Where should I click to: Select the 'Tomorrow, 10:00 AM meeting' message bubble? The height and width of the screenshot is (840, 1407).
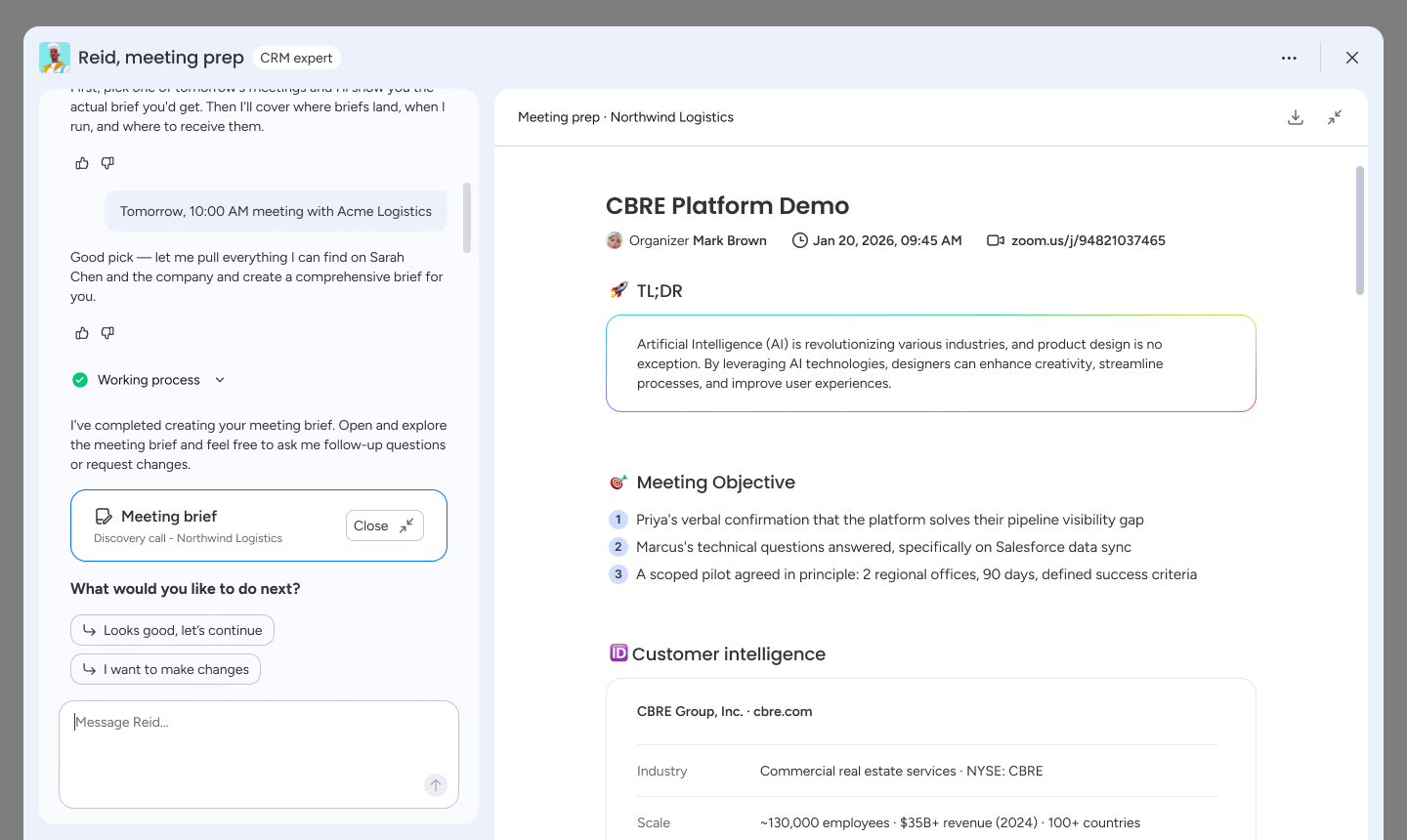pos(276,211)
